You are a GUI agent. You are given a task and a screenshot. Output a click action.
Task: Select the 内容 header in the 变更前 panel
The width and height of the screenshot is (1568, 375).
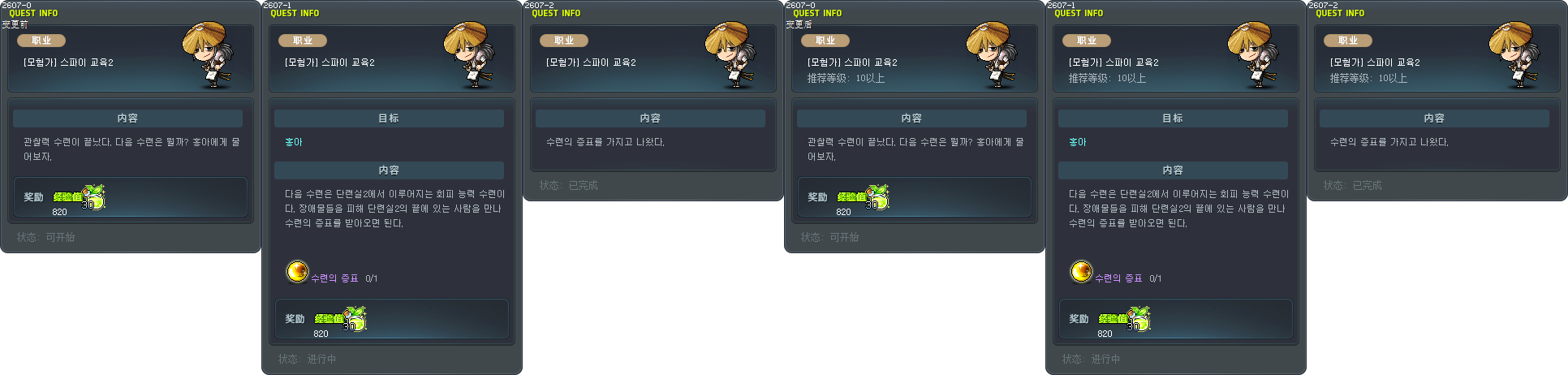click(x=127, y=119)
